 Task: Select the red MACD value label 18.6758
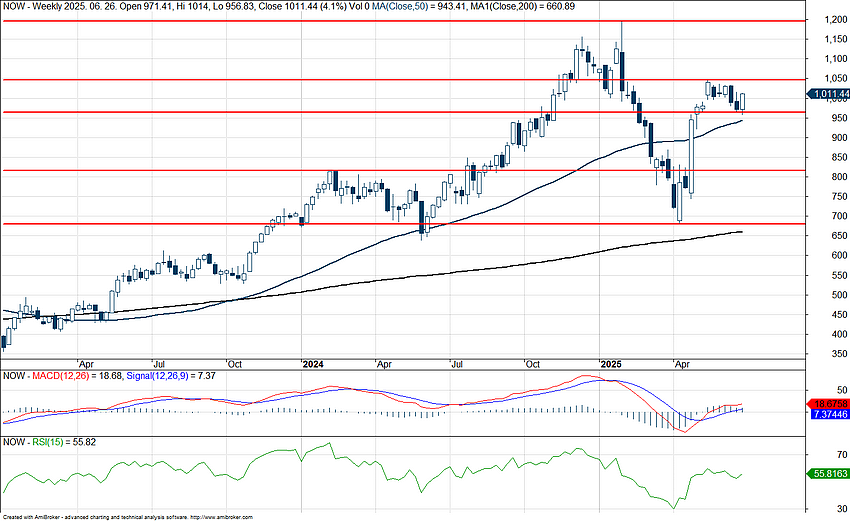click(x=828, y=404)
